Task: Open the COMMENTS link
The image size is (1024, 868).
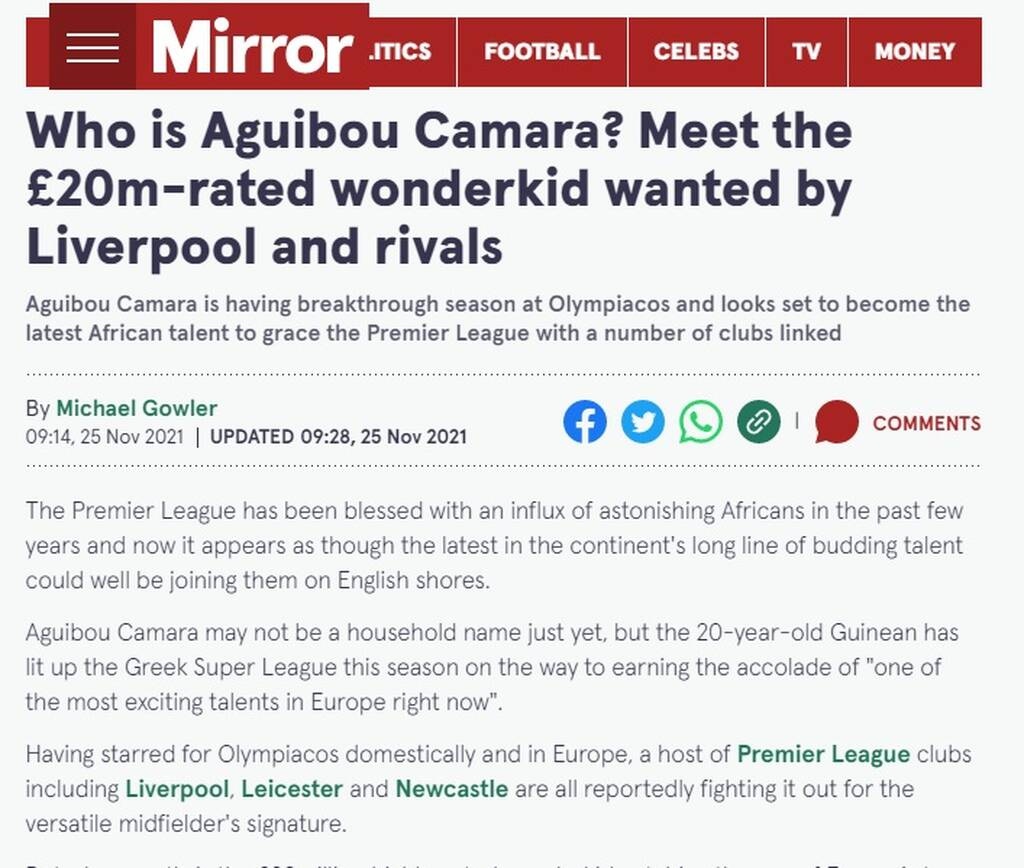Action: 926,423
